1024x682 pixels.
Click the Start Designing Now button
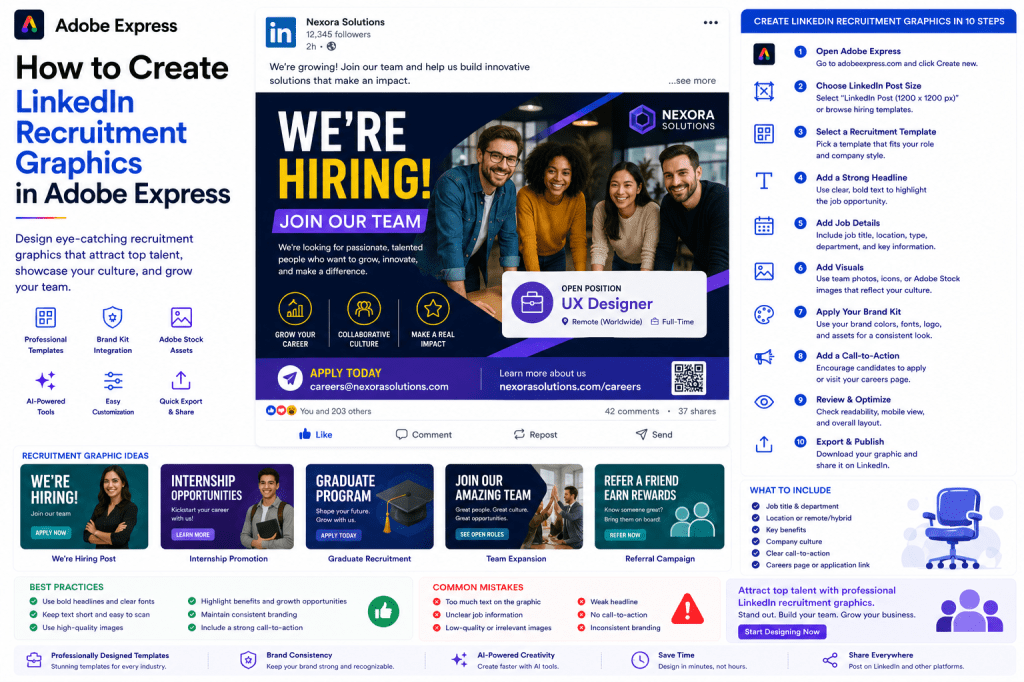(782, 632)
